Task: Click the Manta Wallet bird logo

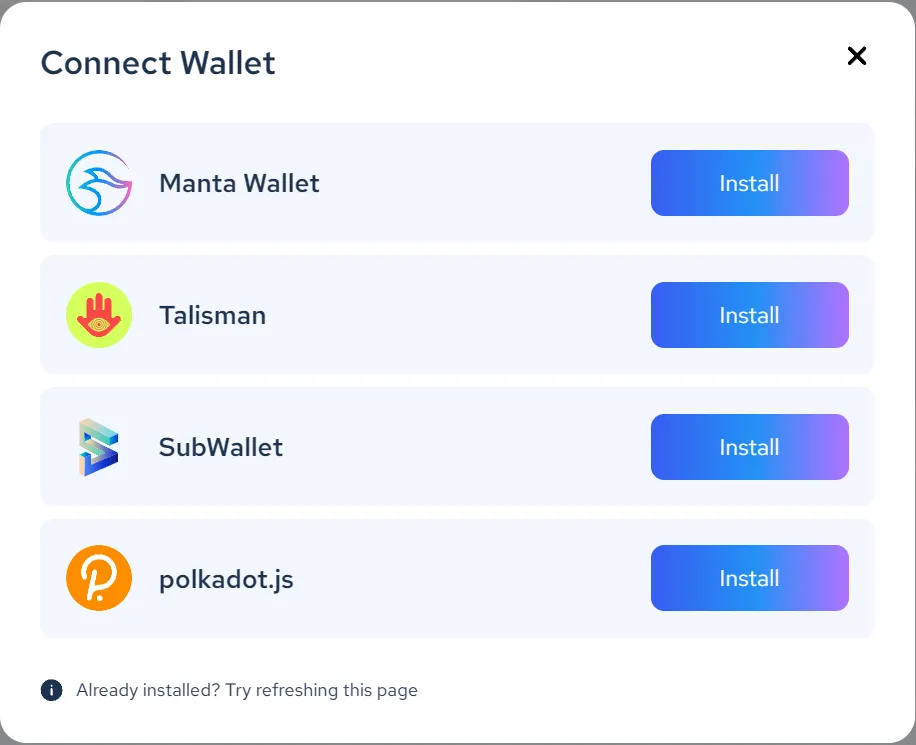Action: [x=98, y=183]
